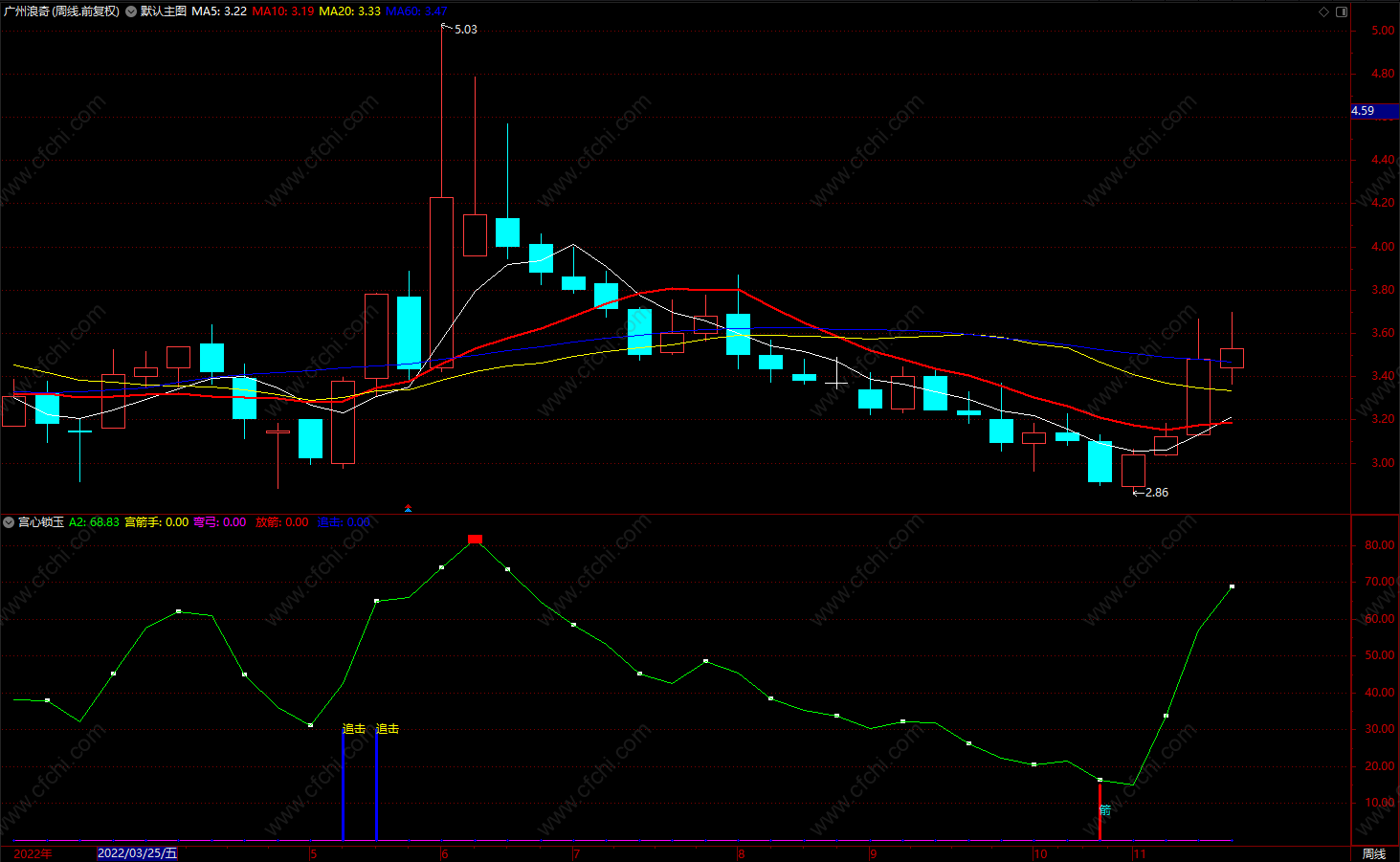Click the 周线 period button at bottom right

(x=1374, y=853)
